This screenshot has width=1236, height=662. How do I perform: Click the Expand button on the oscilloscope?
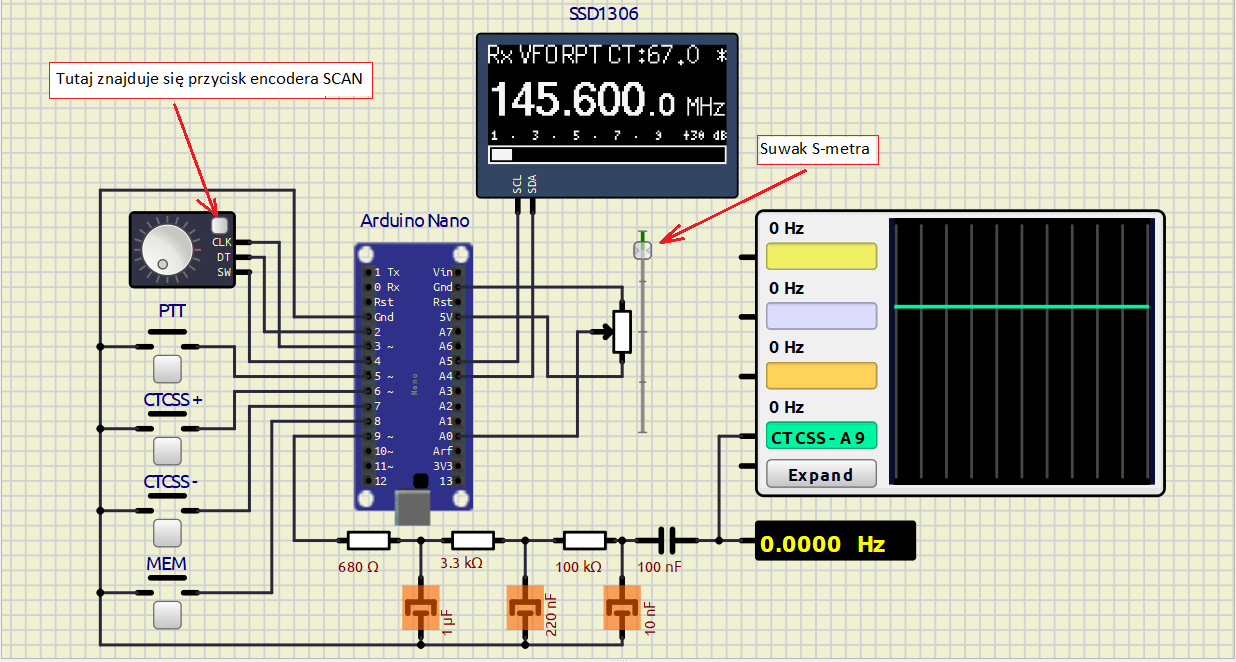point(821,474)
